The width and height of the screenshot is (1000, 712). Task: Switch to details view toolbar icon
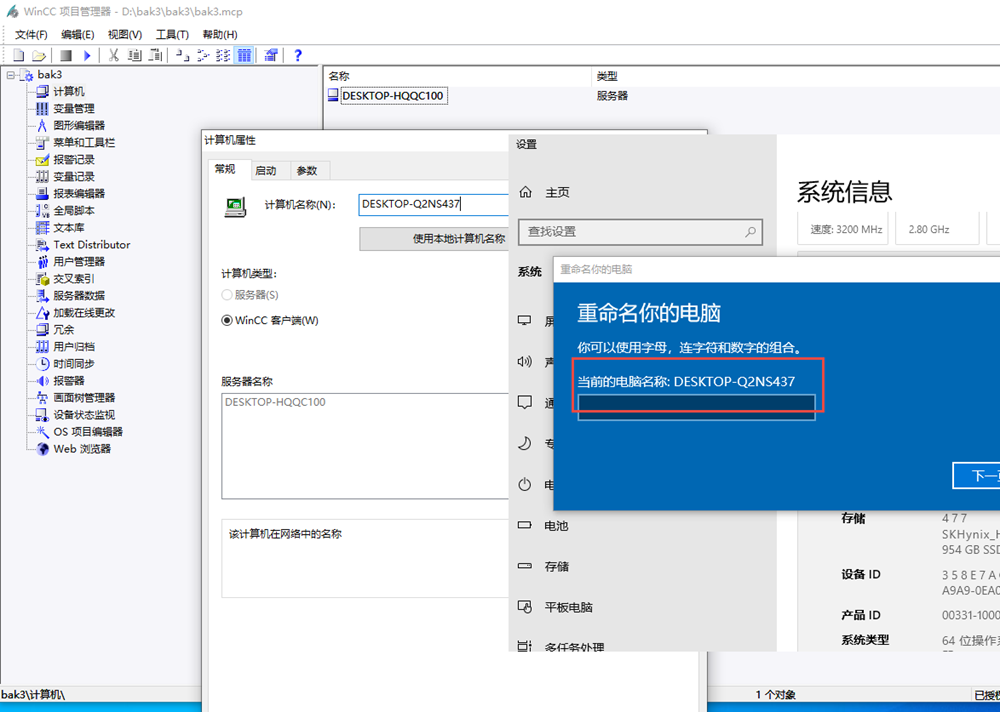(x=244, y=55)
